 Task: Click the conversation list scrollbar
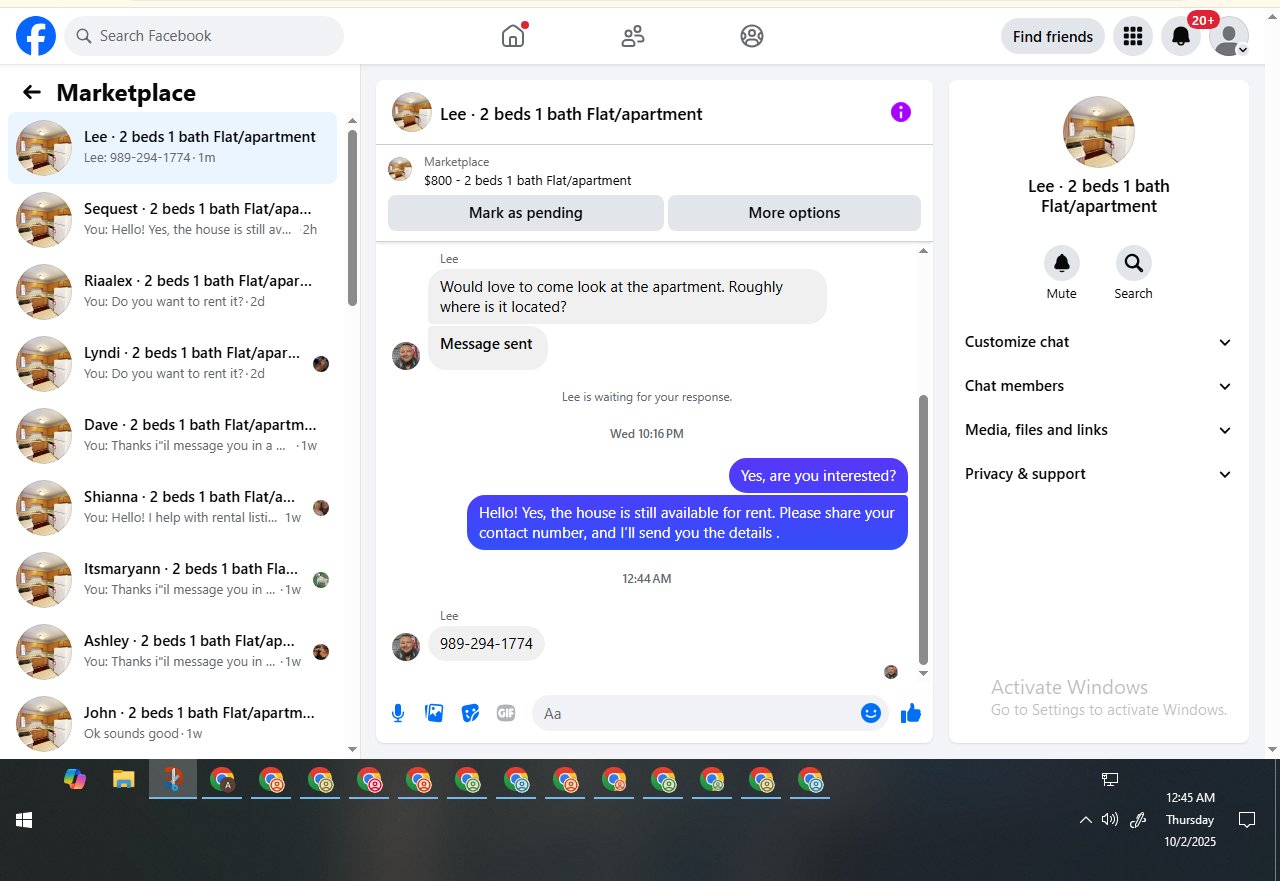352,218
